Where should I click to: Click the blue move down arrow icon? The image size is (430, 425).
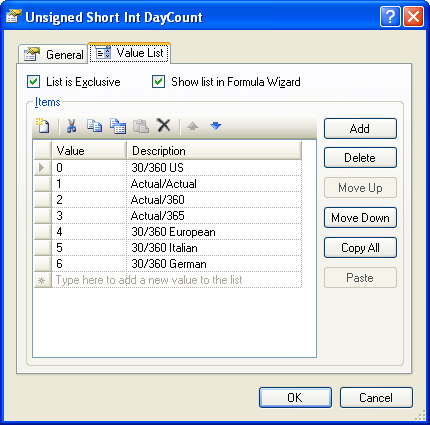tap(216, 126)
